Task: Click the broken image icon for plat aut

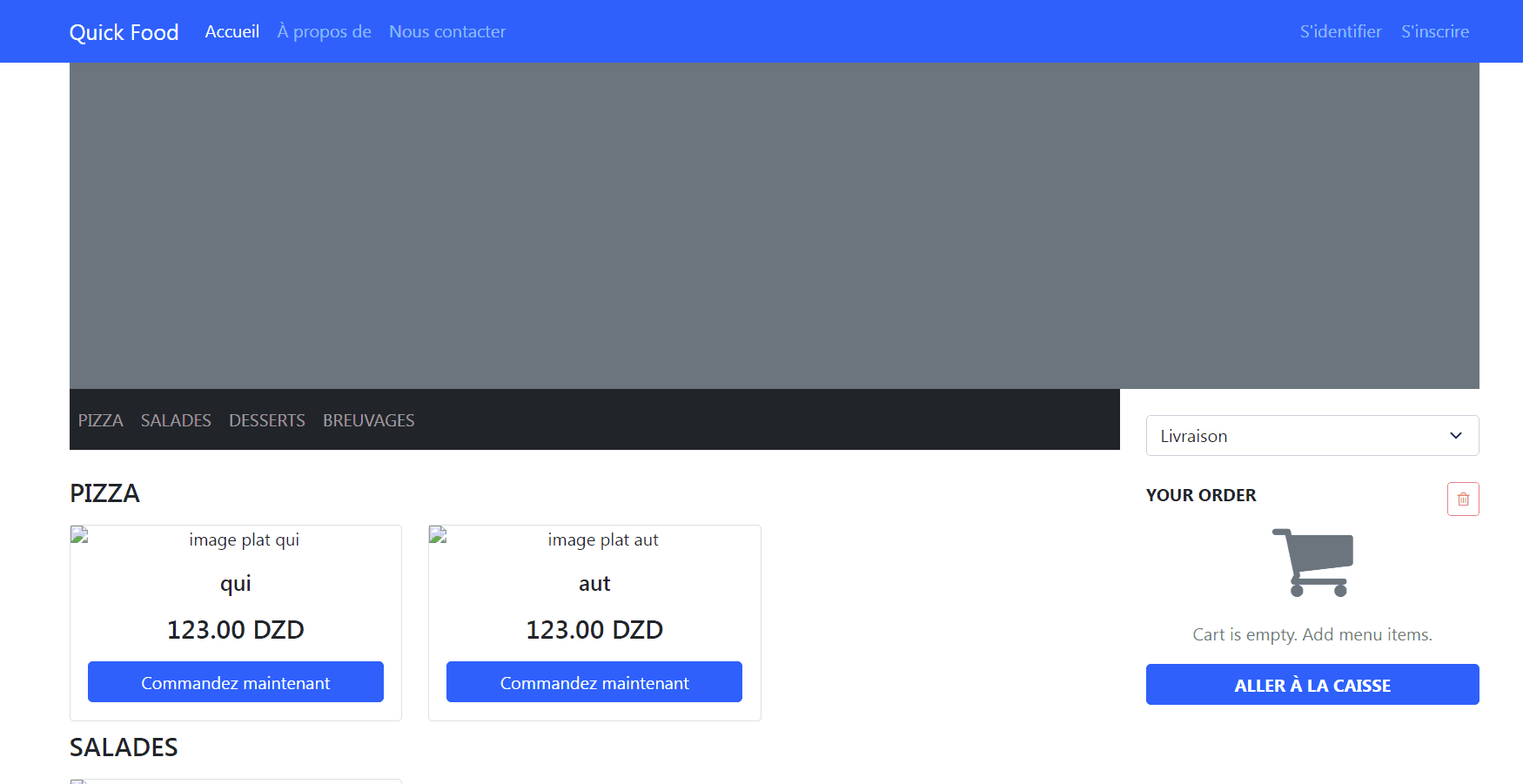Action: 439,535
